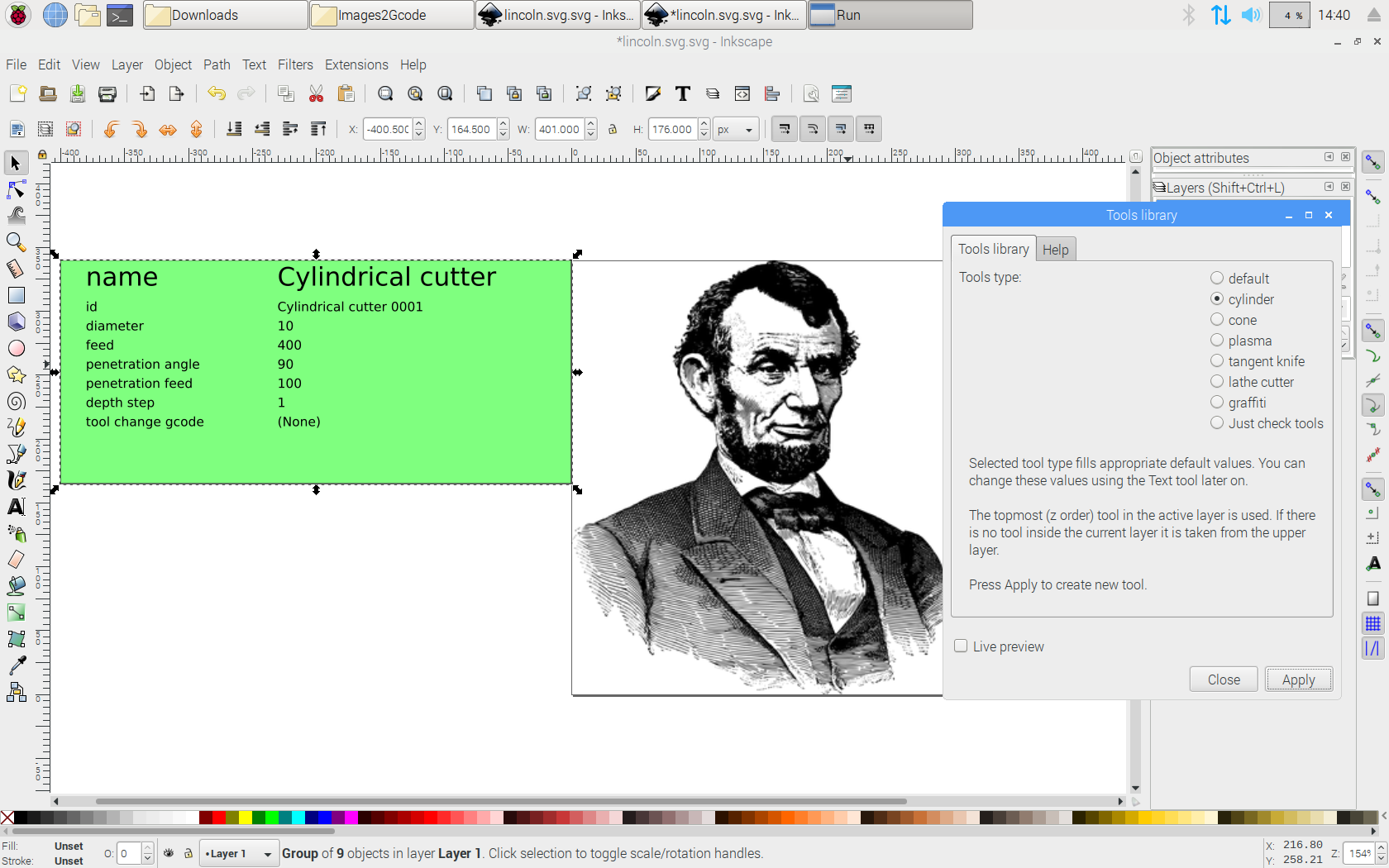Select the 3D box tool
Screen dimensions: 1389x868
pos(16,322)
